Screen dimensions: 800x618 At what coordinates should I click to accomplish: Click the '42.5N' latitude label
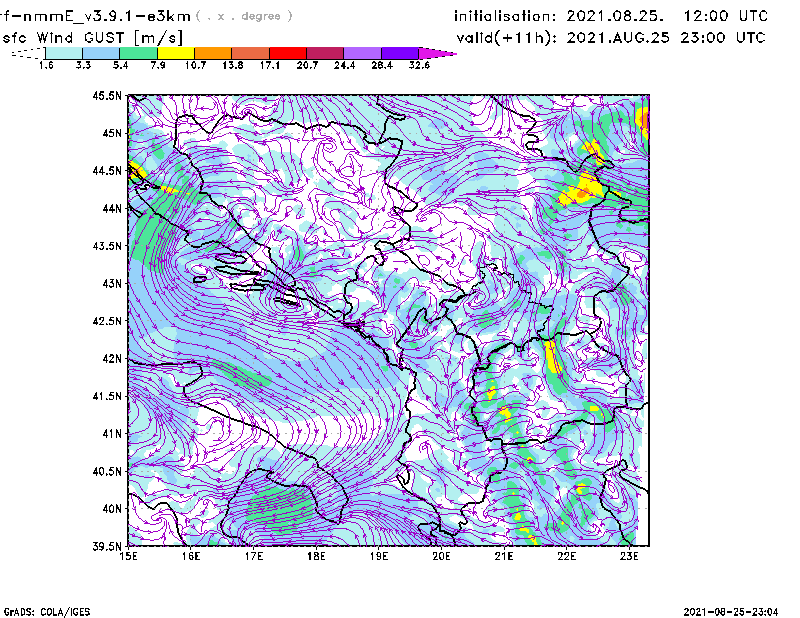pyautogui.click(x=107, y=321)
